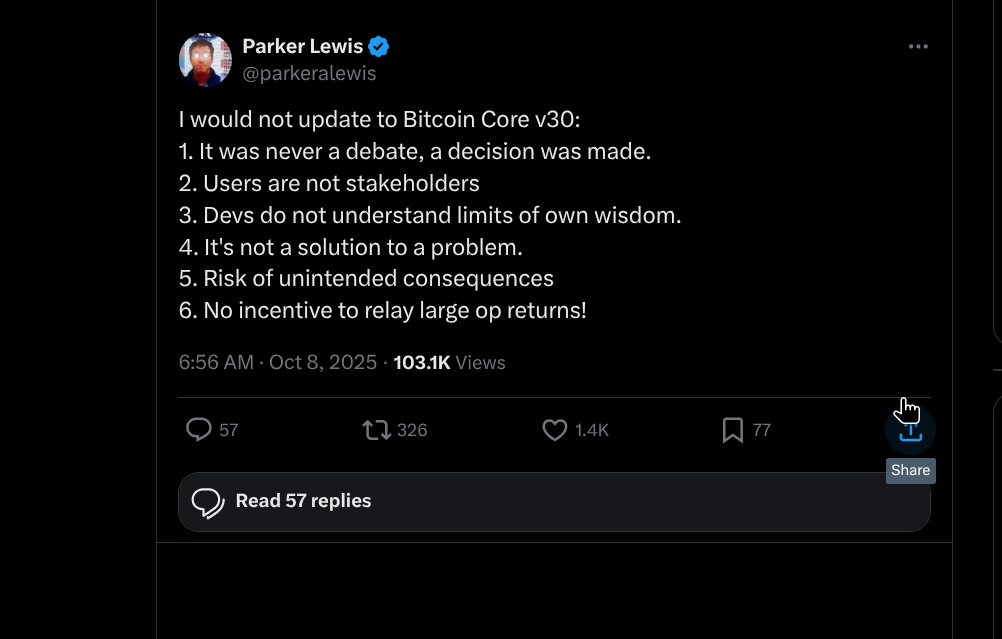The image size is (1002, 639).
Task: Click the 57 reply count number
Action: [229, 430]
